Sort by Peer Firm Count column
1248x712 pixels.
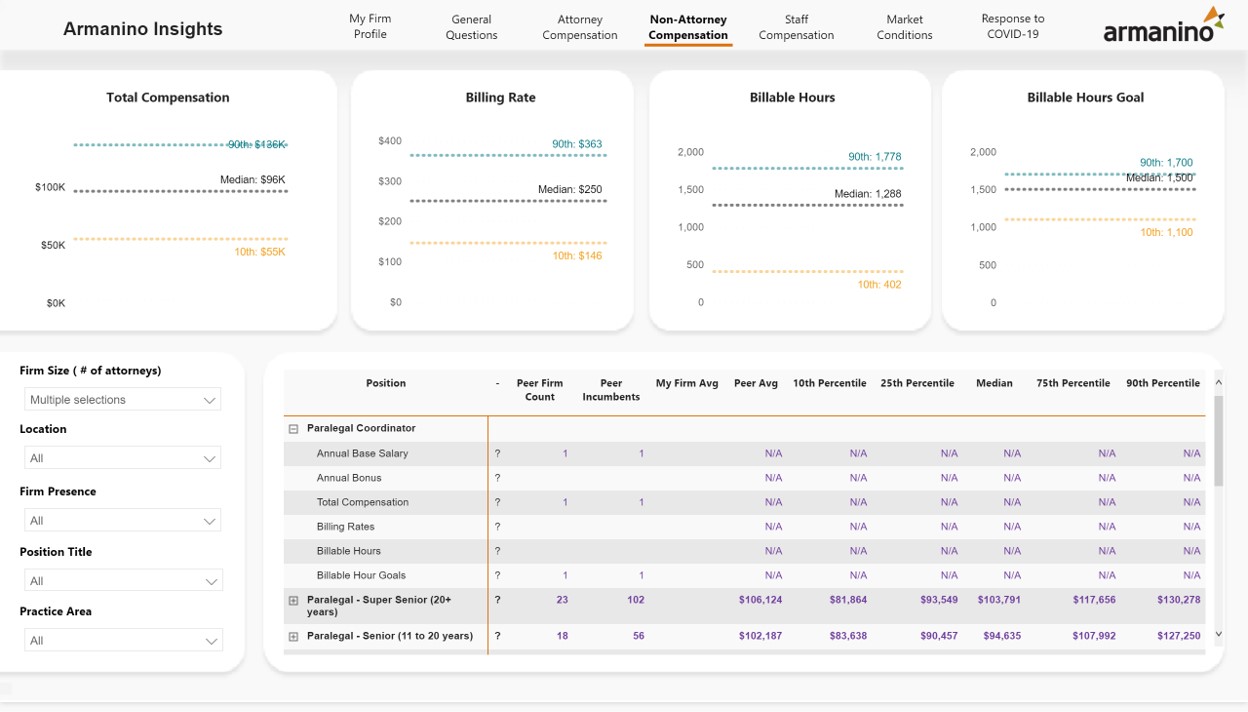pyautogui.click(x=540, y=390)
